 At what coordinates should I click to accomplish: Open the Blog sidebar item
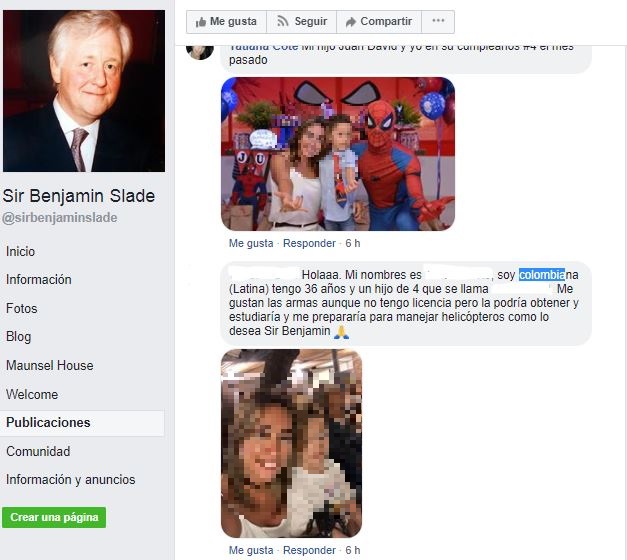pos(18,337)
